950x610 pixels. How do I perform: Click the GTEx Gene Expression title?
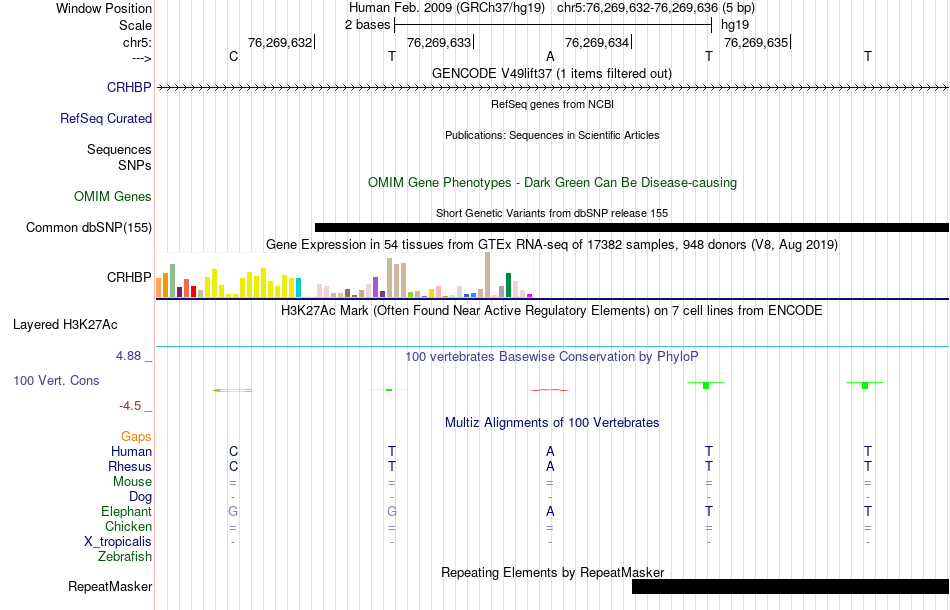pyautogui.click(x=552, y=244)
